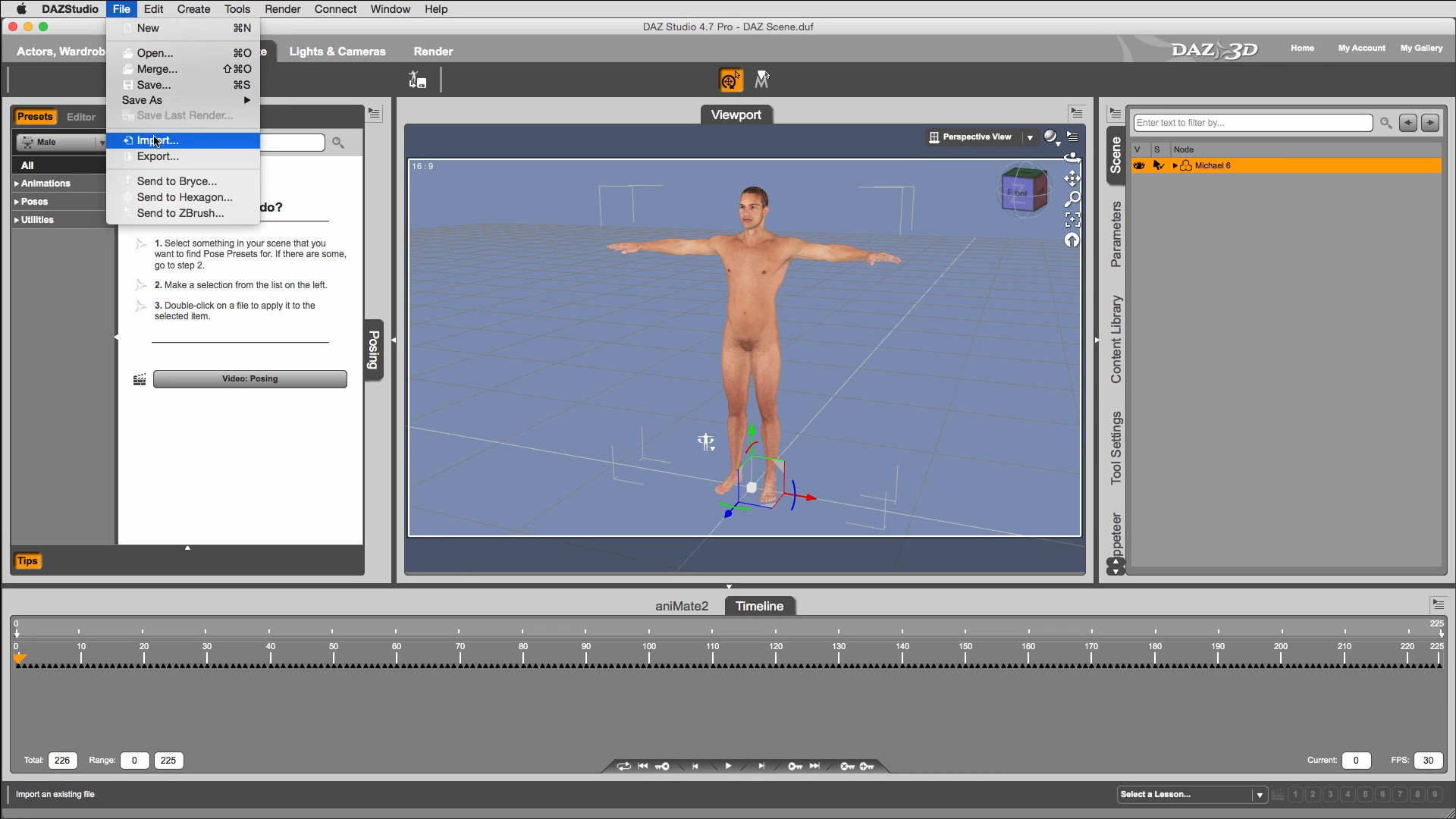Open the My Account link

[x=1361, y=48]
